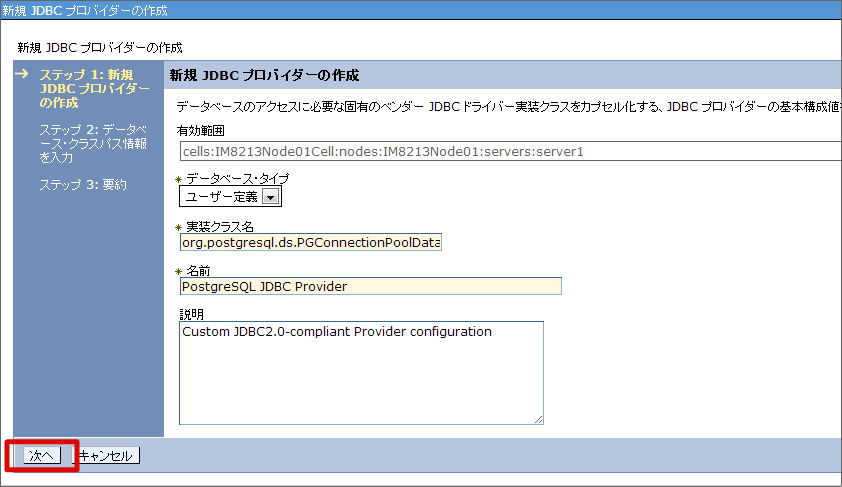The width and height of the screenshot is (842, 487).
Task: Click the 新規 JDBC プロバイダーの作成 title bar
Action: (85, 10)
